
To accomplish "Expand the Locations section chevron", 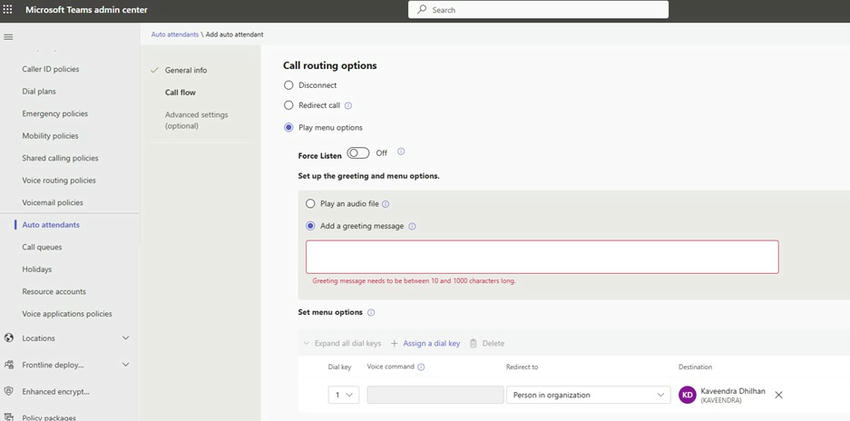I will [x=125, y=338].
